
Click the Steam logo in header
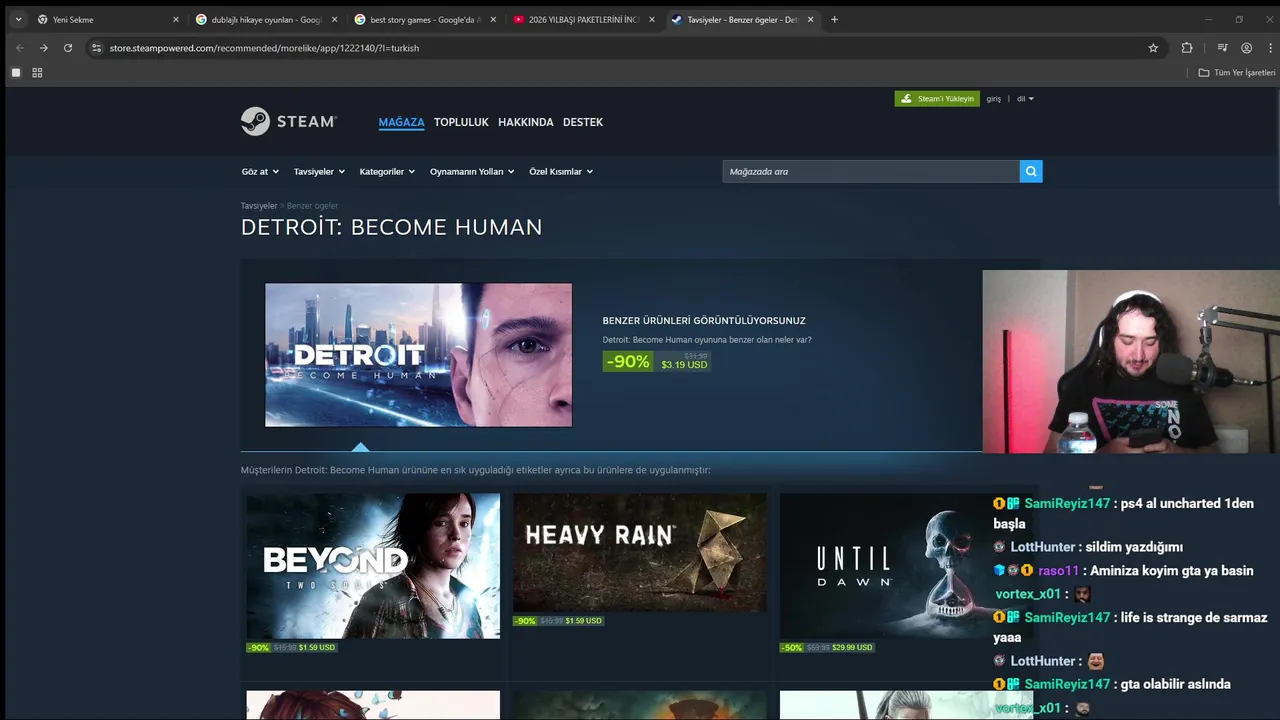(289, 121)
